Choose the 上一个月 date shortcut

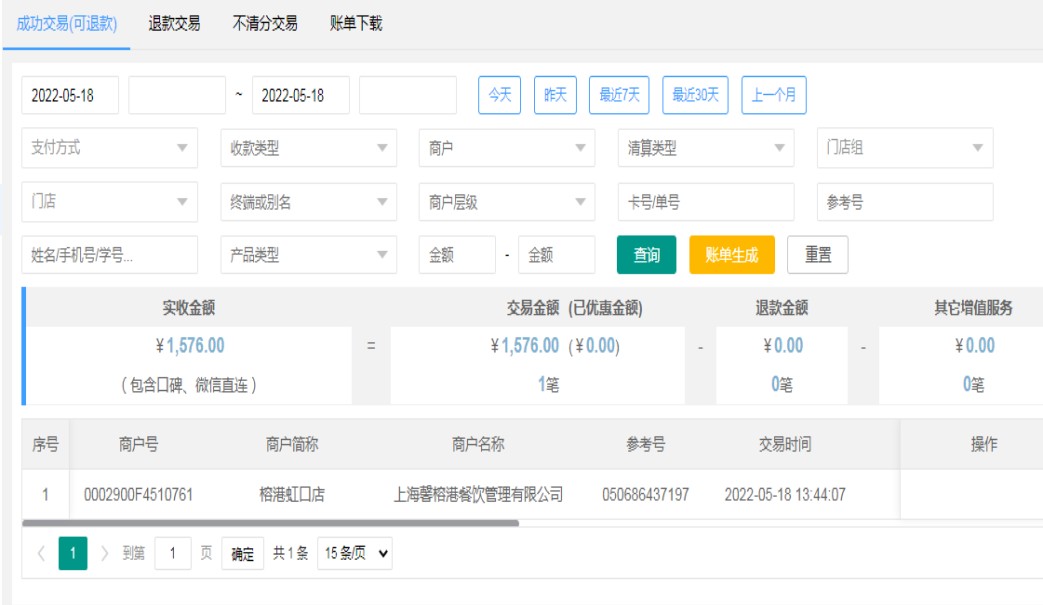click(x=773, y=95)
